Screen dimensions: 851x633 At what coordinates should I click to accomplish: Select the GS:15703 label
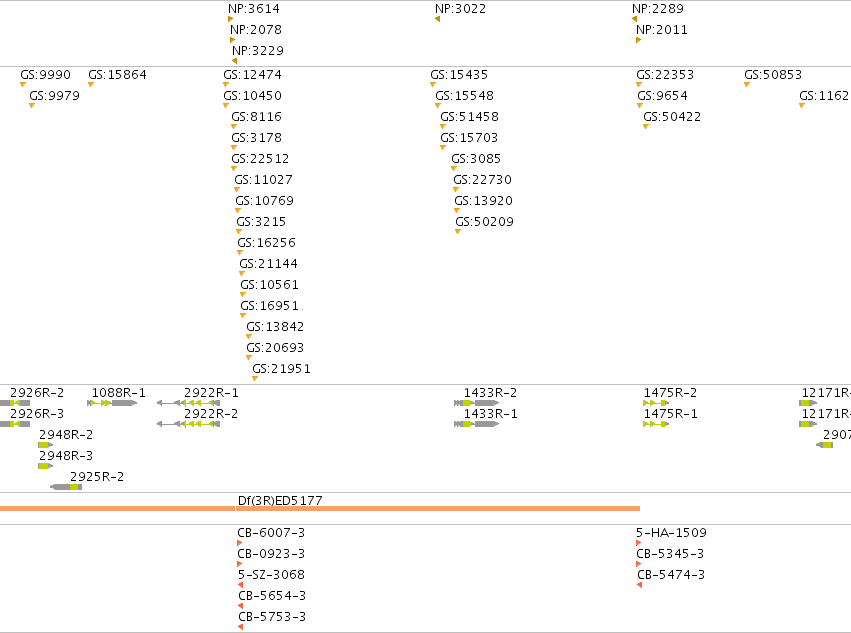(469, 138)
